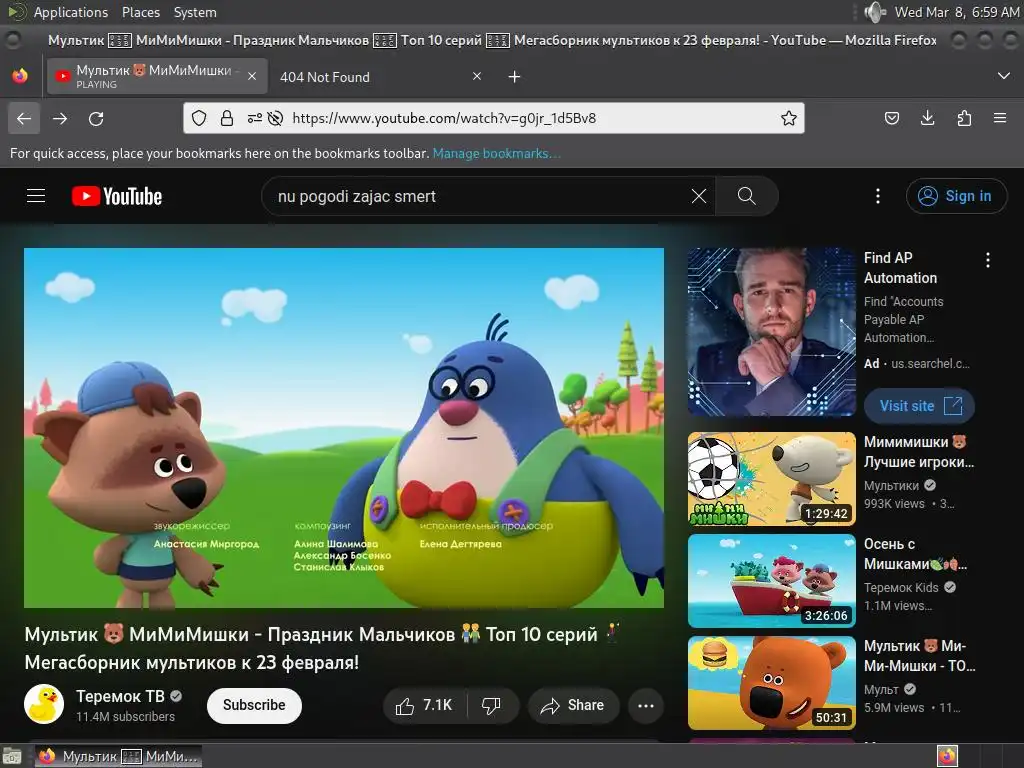Click the volume icon in system panel

pos(874,12)
